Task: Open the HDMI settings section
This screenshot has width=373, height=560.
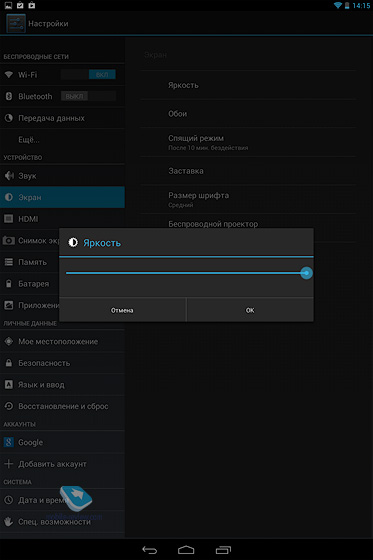Action: coord(62,219)
